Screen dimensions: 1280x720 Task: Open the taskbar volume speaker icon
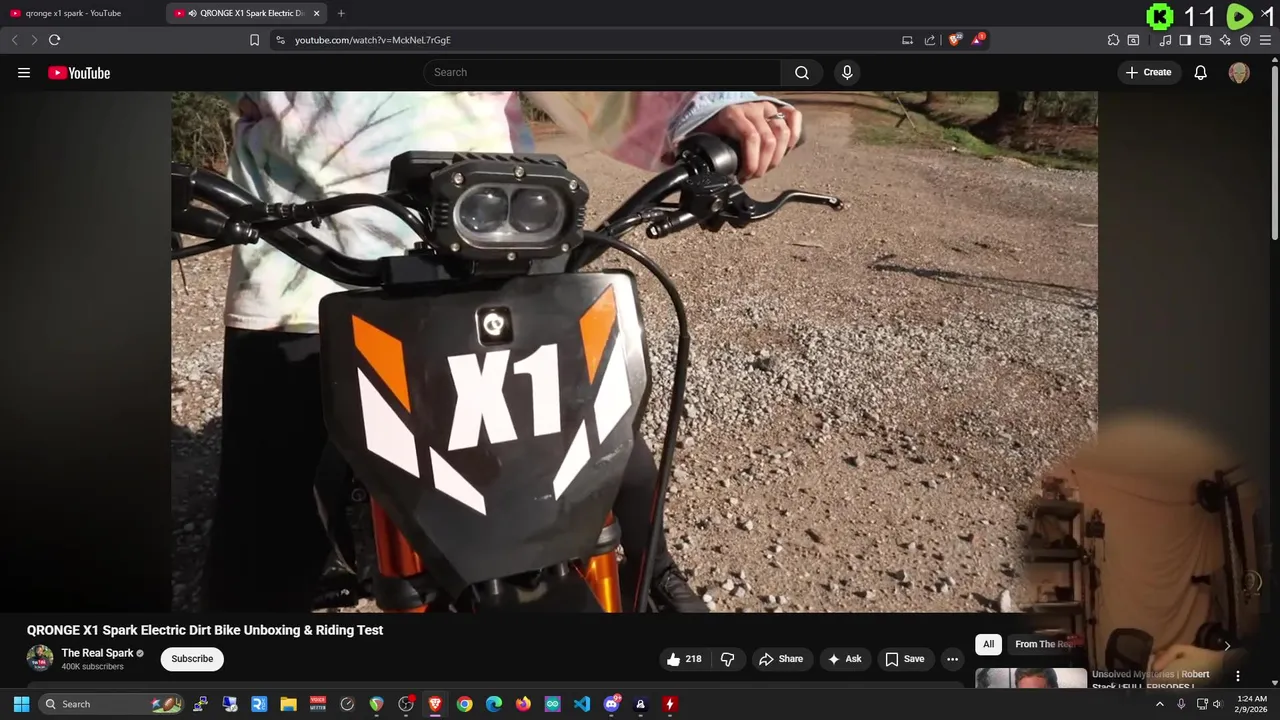pos(1217,704)
